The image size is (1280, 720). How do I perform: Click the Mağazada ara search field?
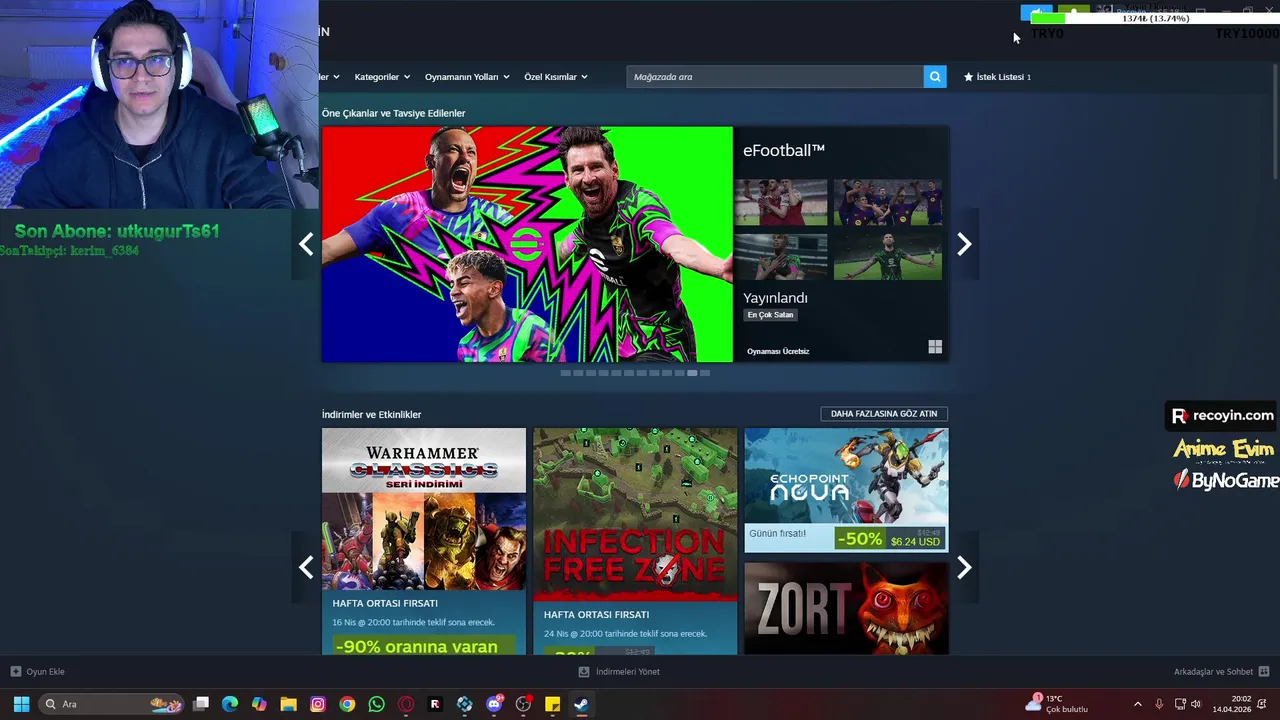pos(775,77)
